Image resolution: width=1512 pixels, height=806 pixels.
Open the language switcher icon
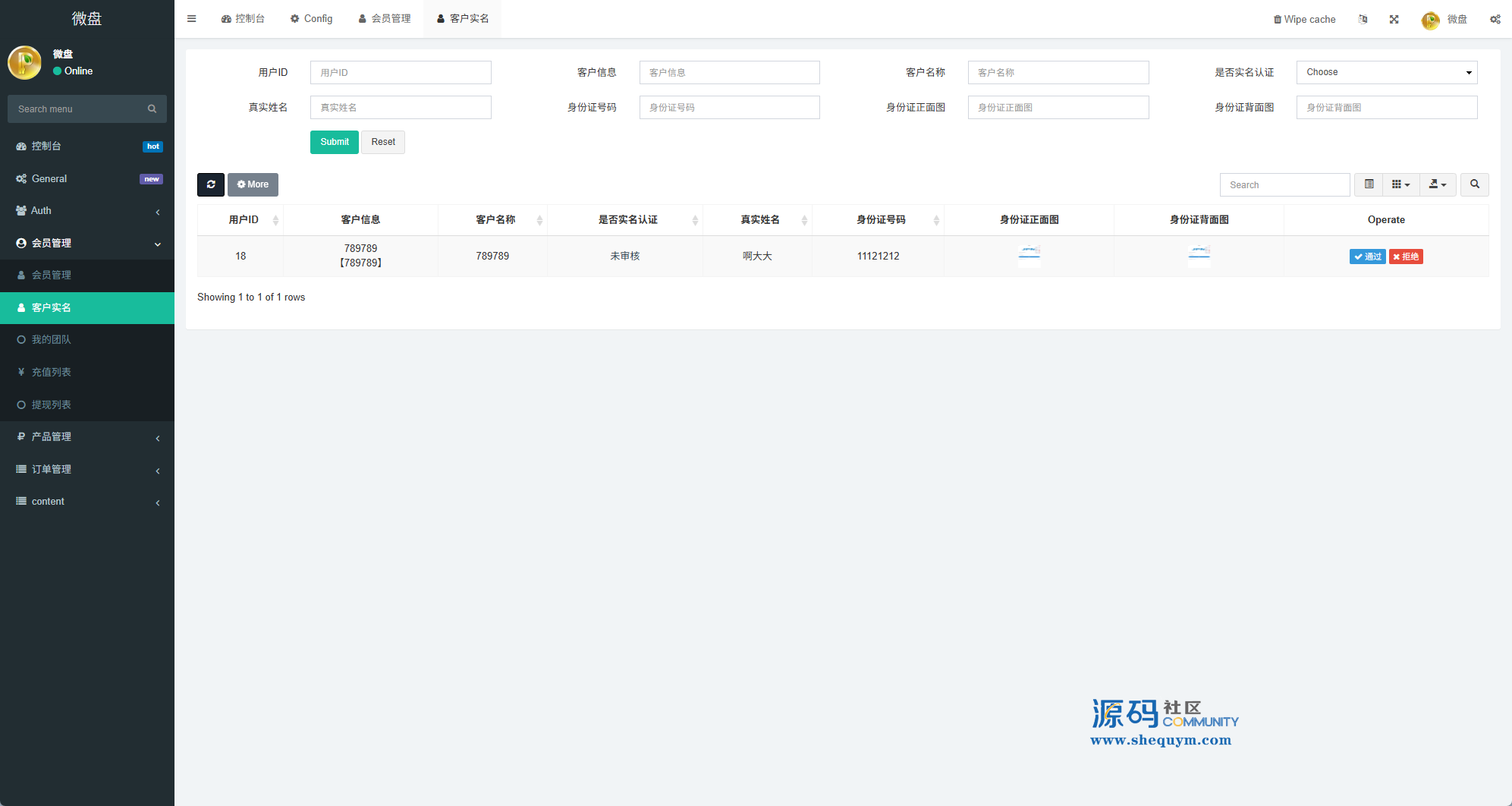[x=1363, y=20]
